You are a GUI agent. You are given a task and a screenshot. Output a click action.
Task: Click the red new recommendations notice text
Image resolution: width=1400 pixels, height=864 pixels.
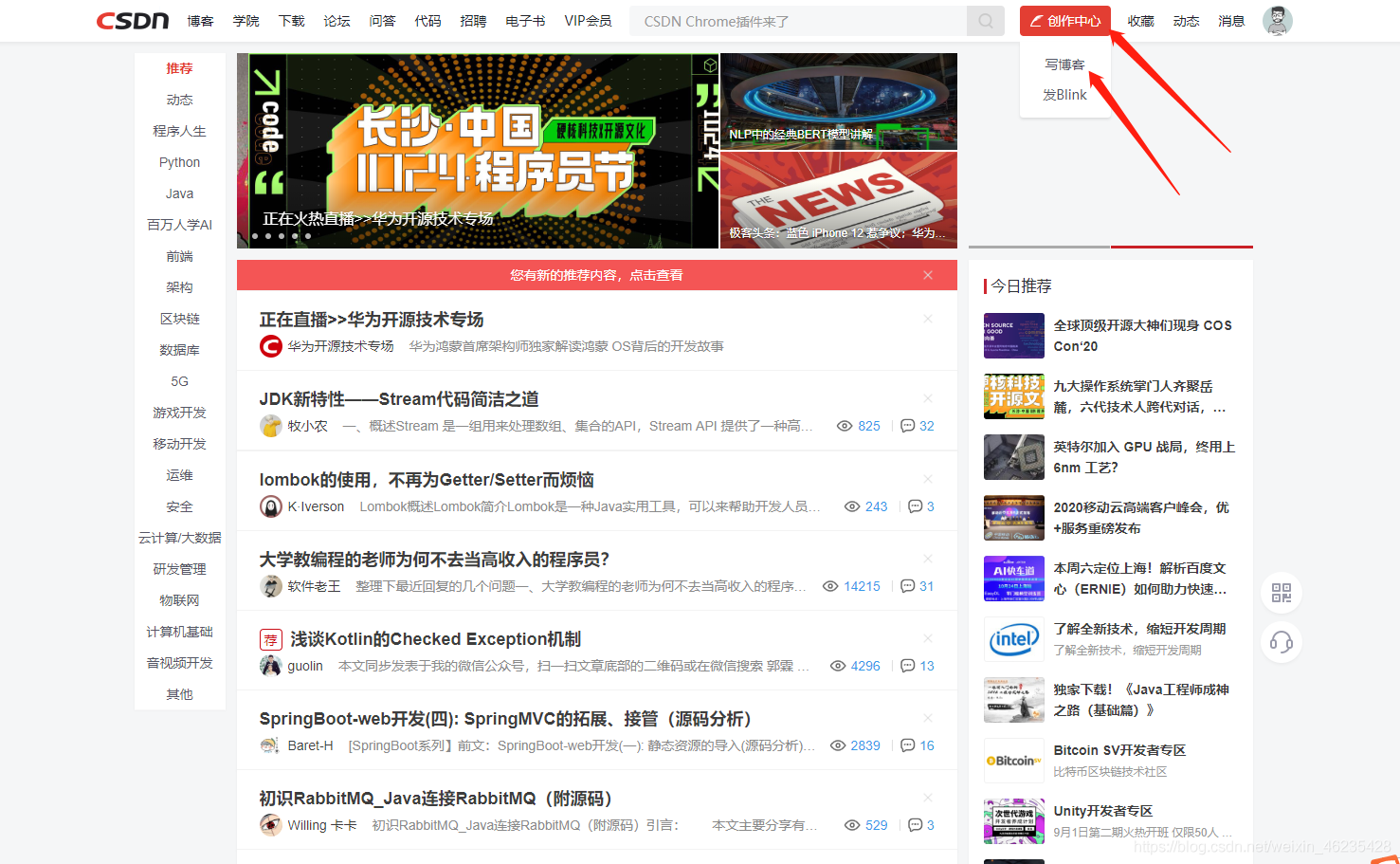[x=596, y=275]
